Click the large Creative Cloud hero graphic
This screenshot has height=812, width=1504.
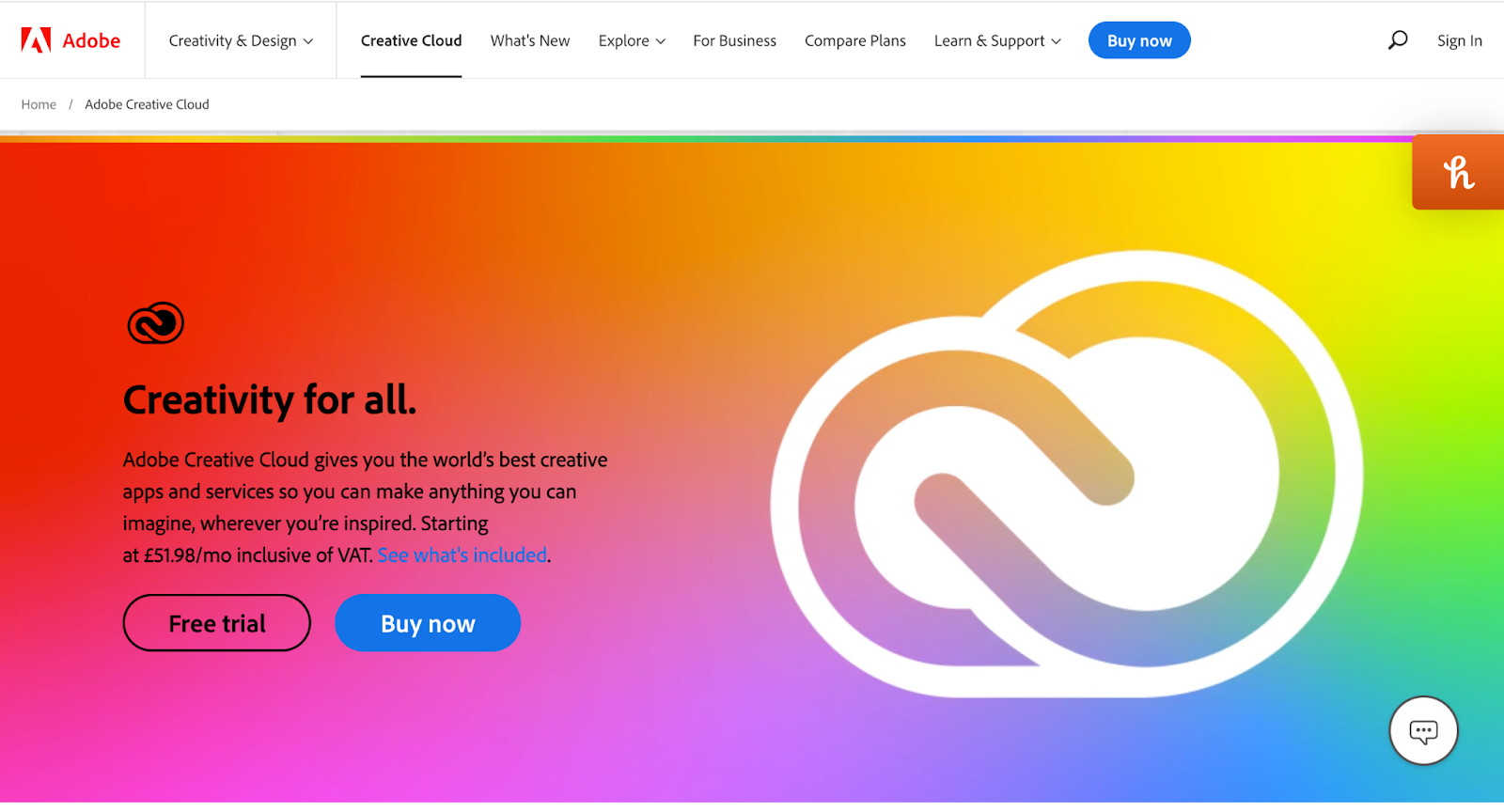pyautogui.click(x=1067, y=474)
